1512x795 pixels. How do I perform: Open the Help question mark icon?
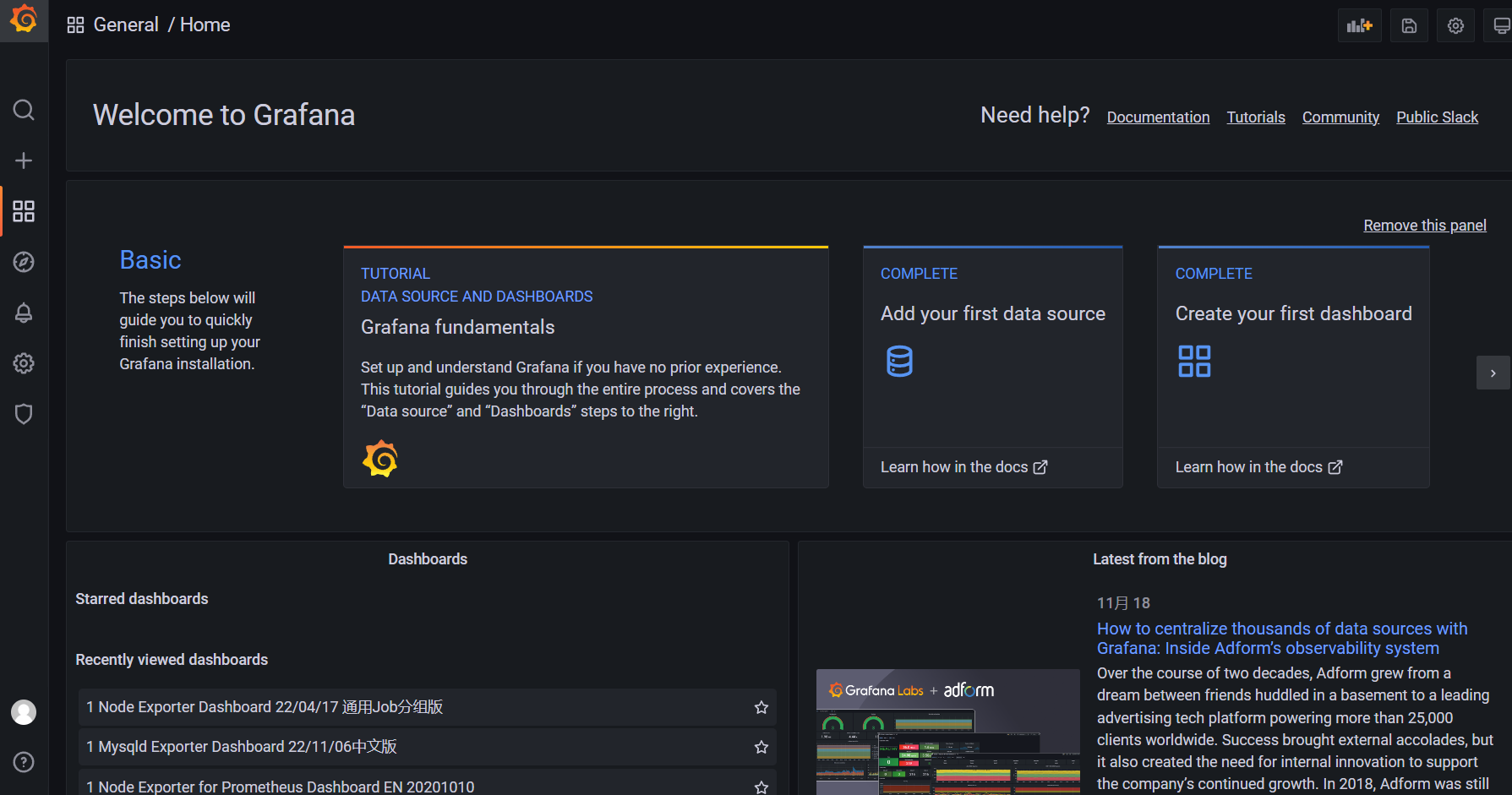[x=24, y=762]
